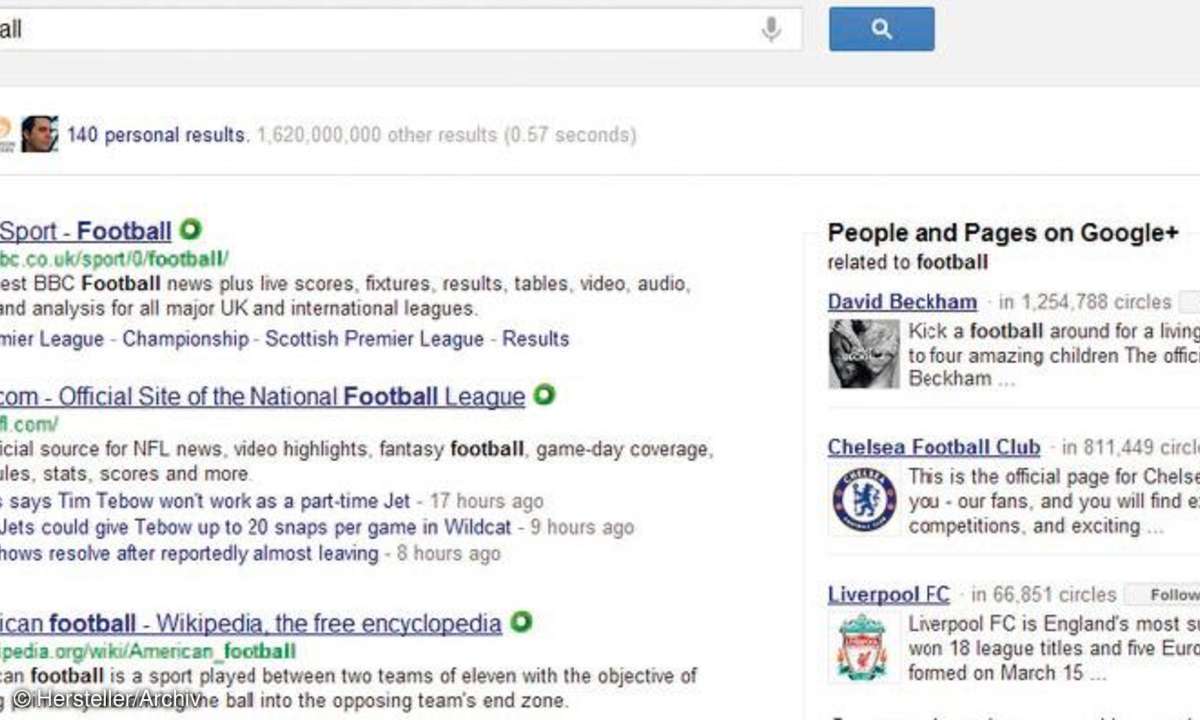Open the David Beckham Google+ page link
Screen dimensions: 1200x720
tap(902, 302)
